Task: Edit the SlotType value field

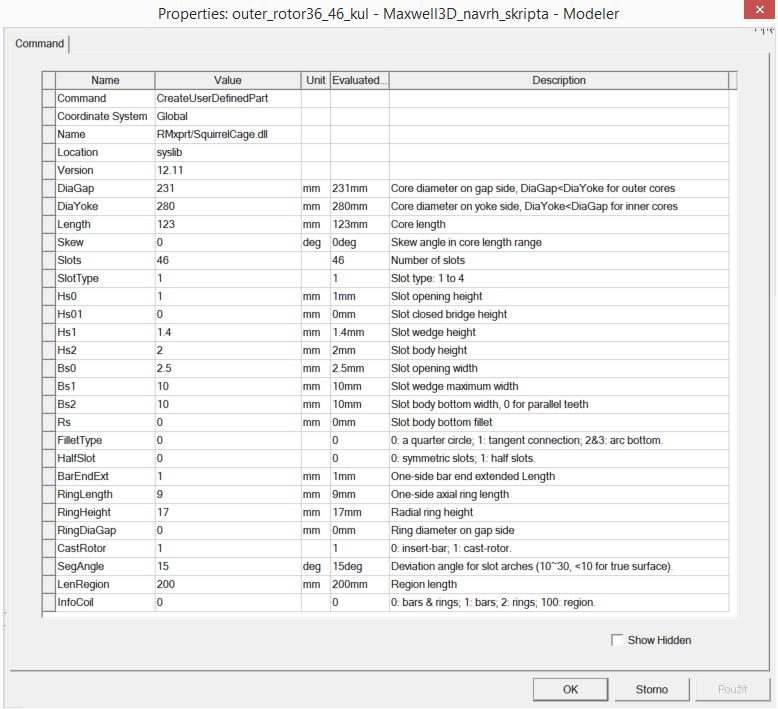Action: click(x=228, y=278)
